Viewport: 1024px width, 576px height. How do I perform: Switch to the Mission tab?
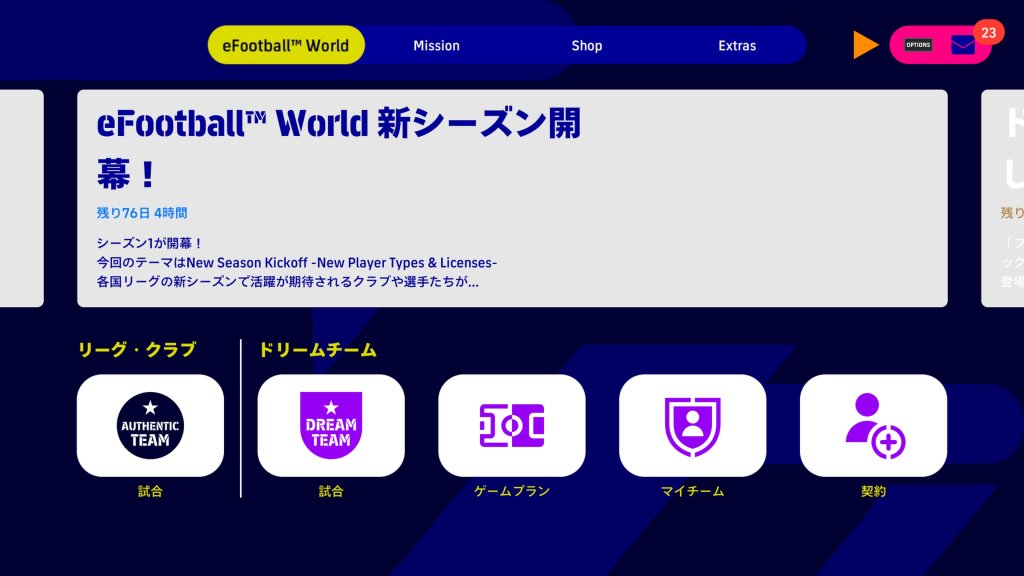(x=436, y=46)
